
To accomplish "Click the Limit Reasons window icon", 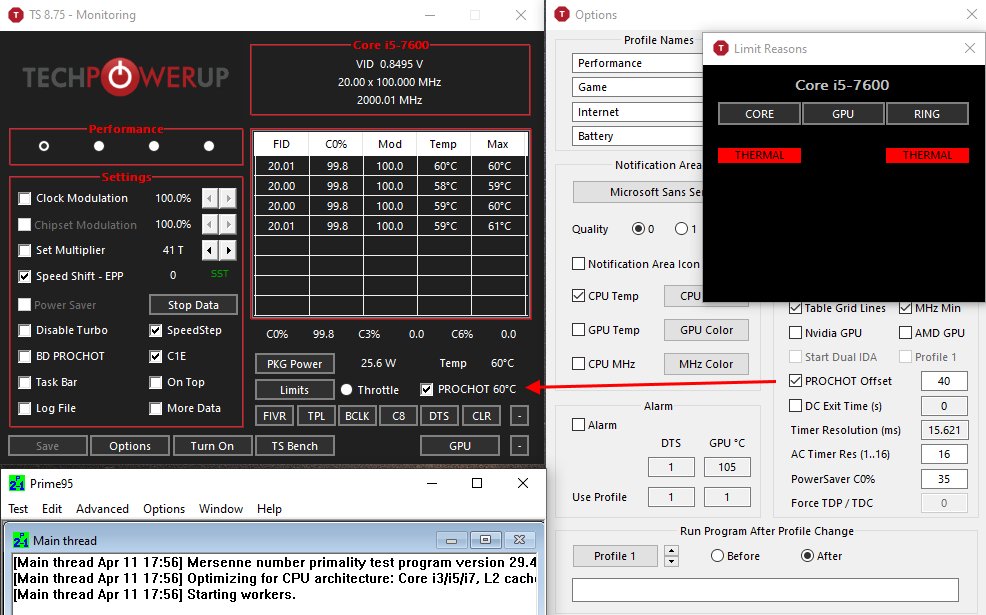I will click(718, 48).
